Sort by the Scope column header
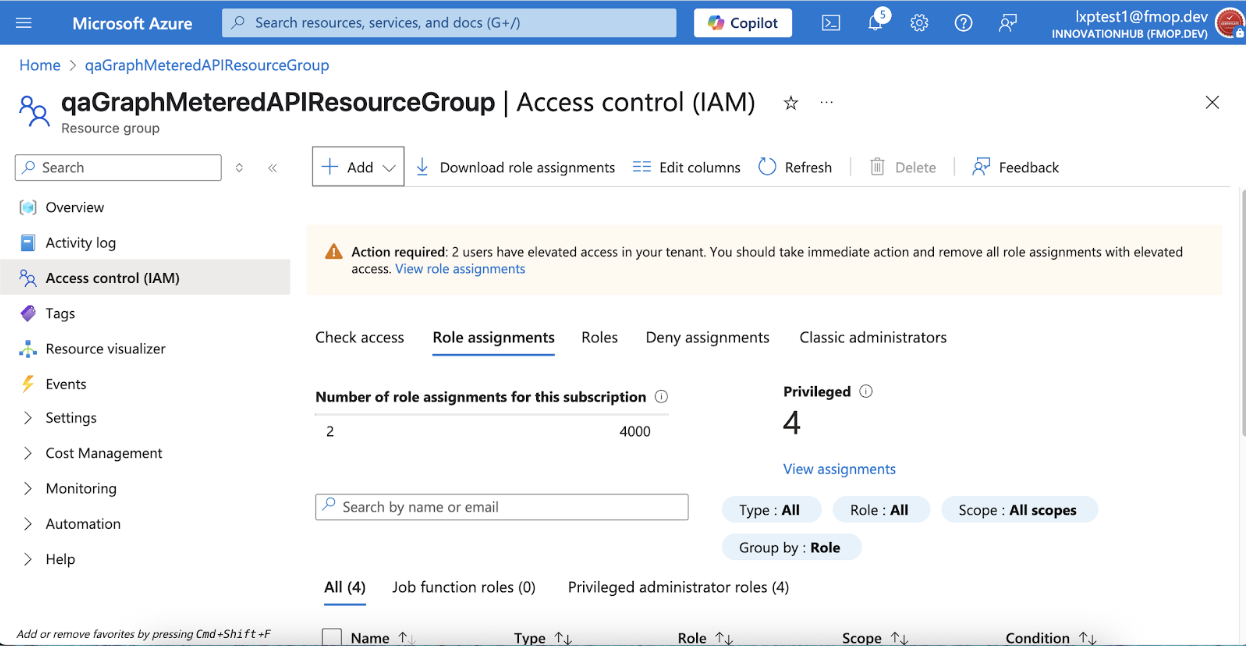Screen dimensions: 1250x656 click(875, 638)
